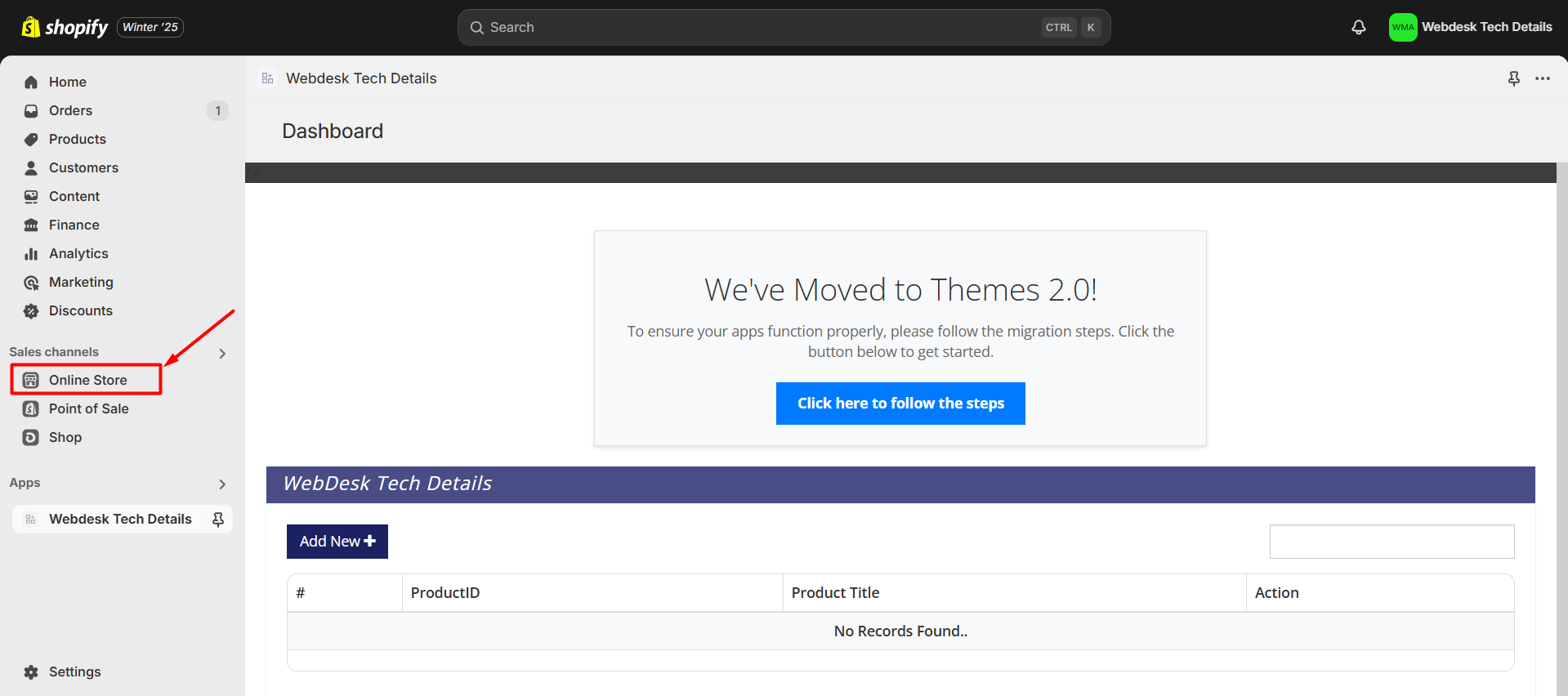Click the Apps section label
1568x696 pixels.
(25, 483)
